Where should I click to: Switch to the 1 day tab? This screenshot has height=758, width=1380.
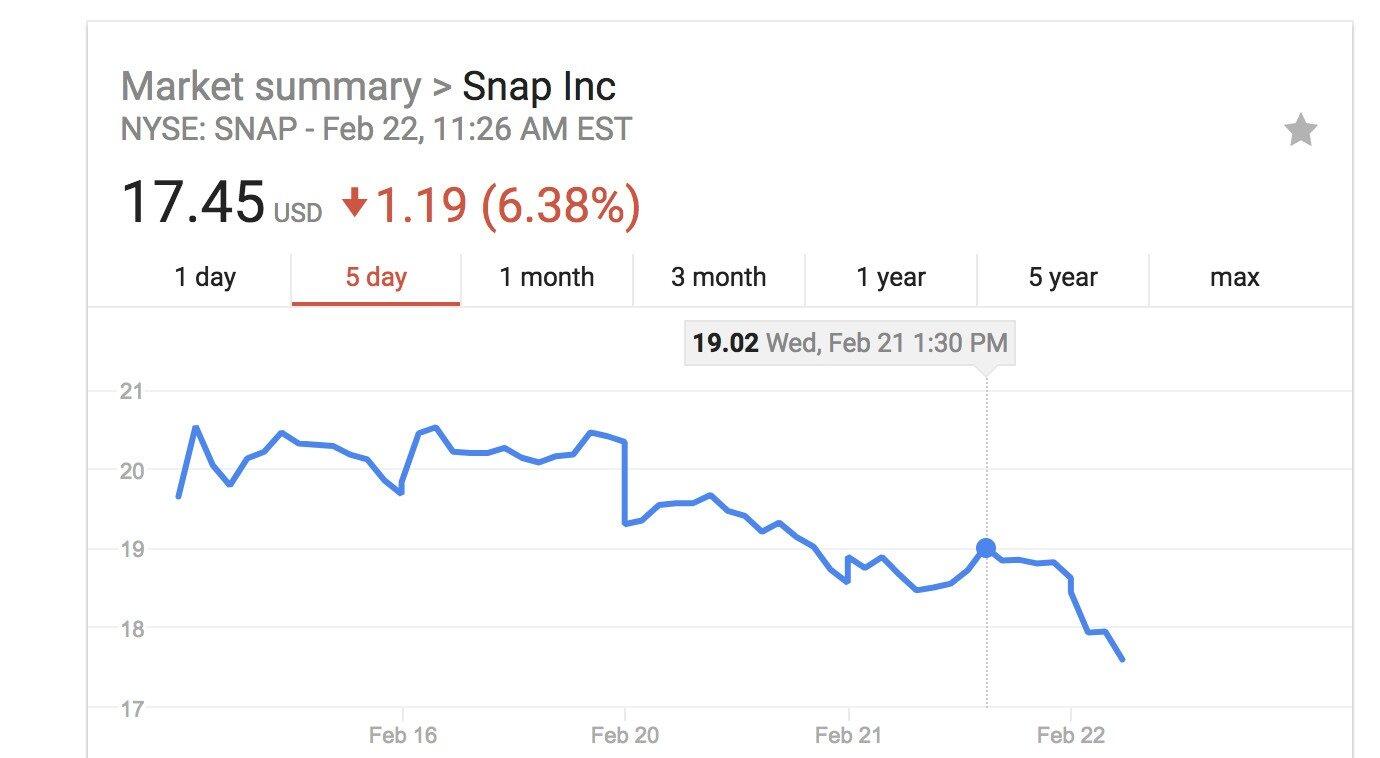tap(205, 277)
